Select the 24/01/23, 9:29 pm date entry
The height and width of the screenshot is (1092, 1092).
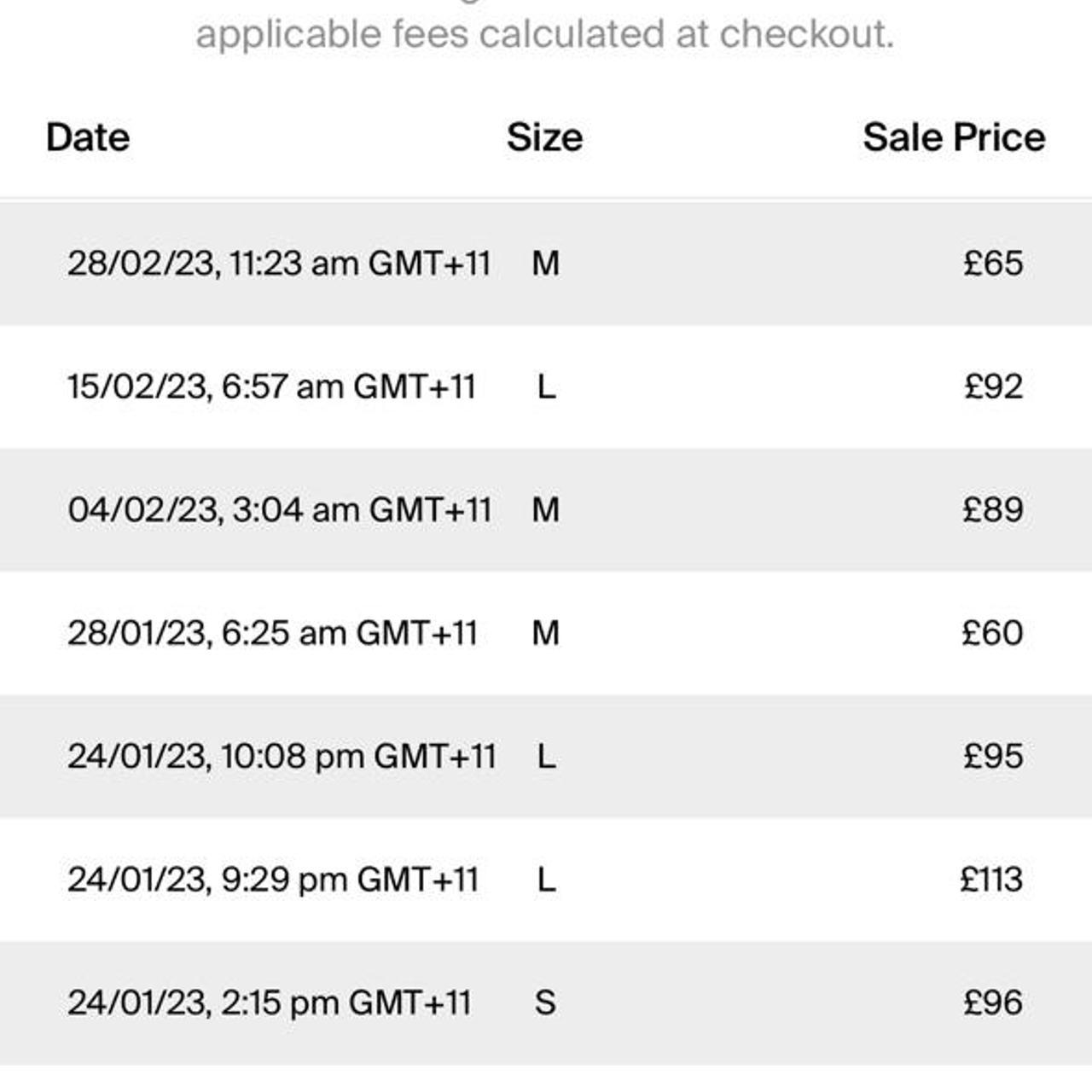(273, 880)
